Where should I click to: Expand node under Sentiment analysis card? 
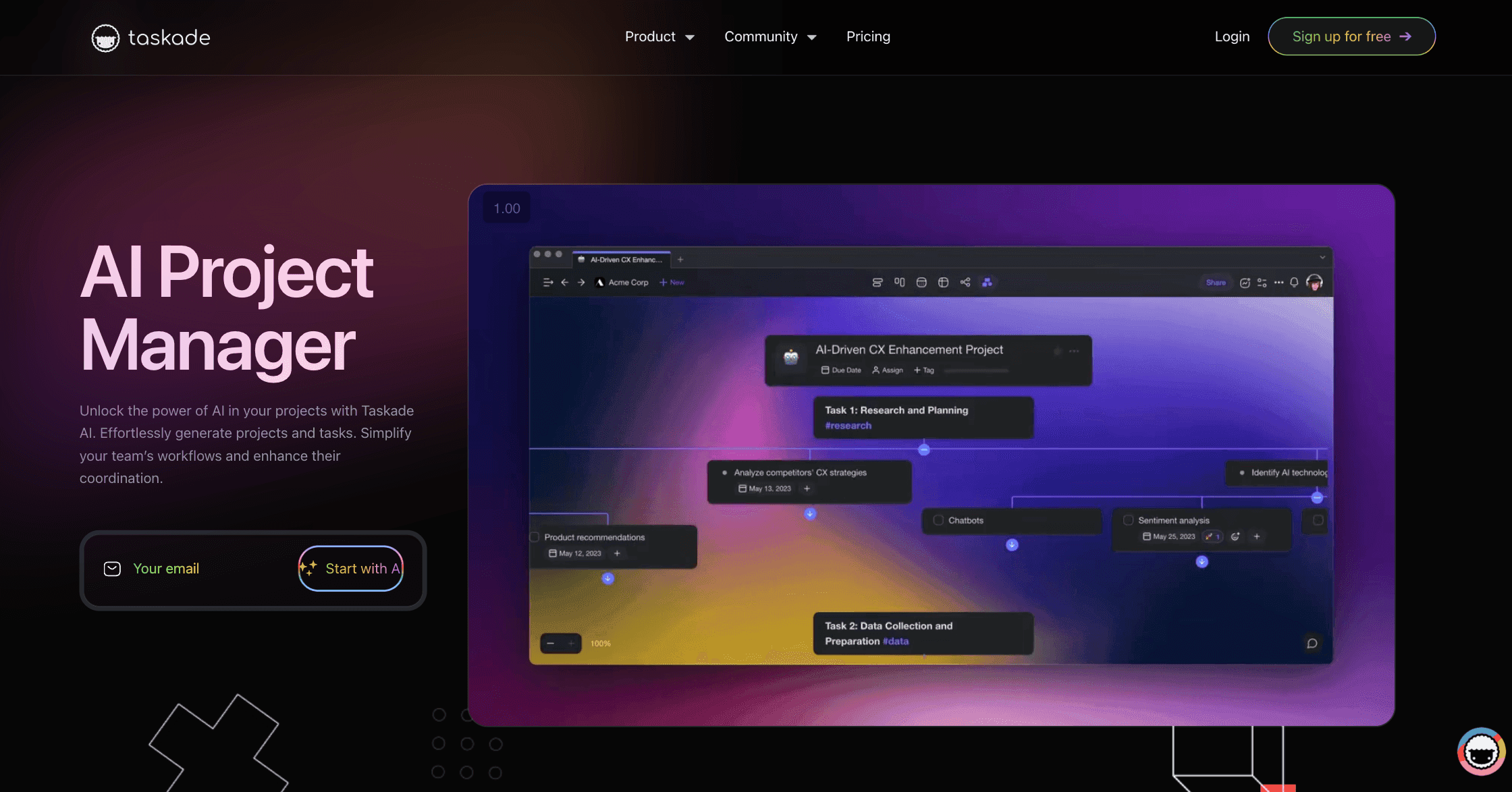(x=1202, y=562)
